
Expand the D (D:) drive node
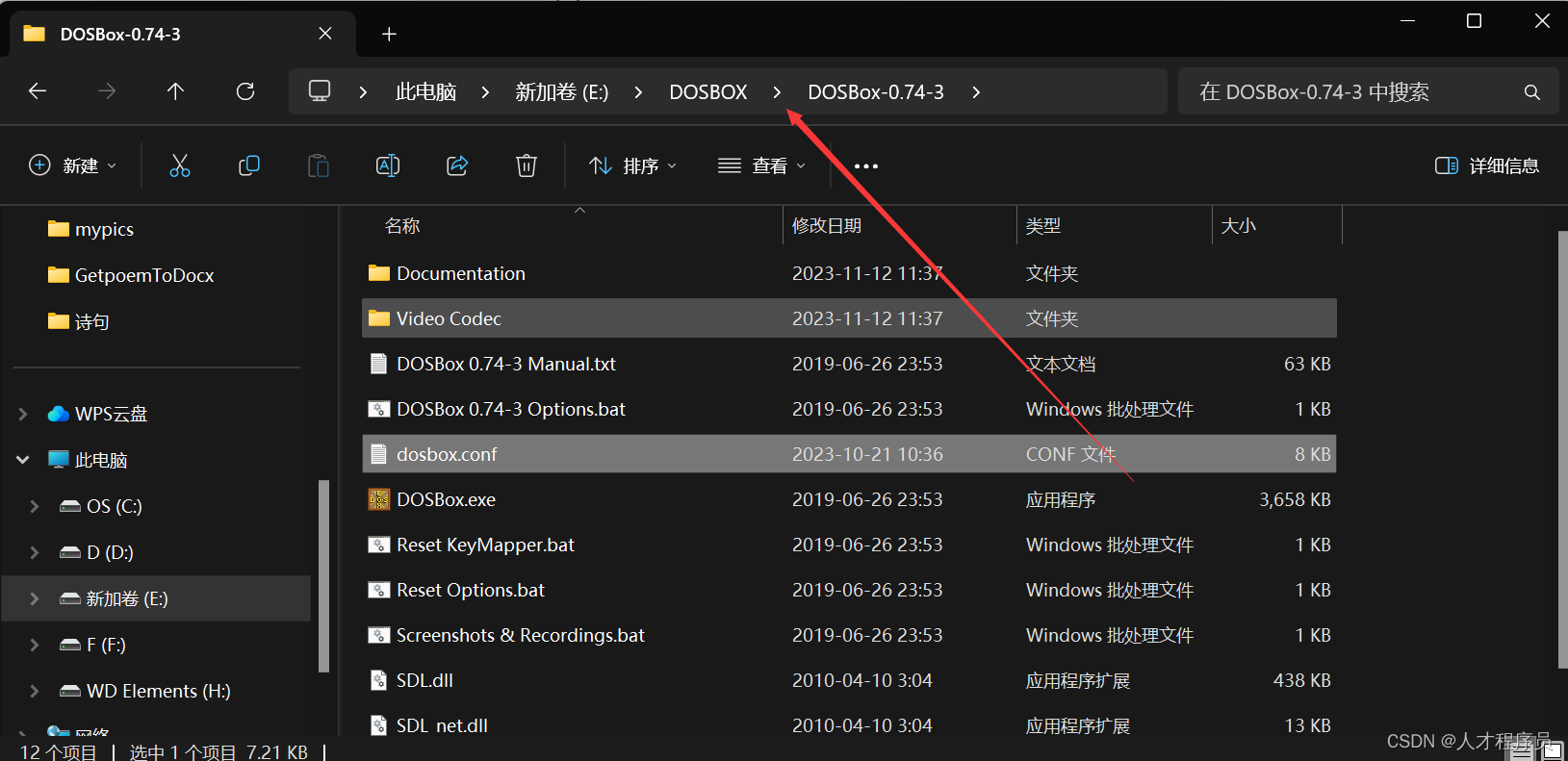tap(35, 552)
